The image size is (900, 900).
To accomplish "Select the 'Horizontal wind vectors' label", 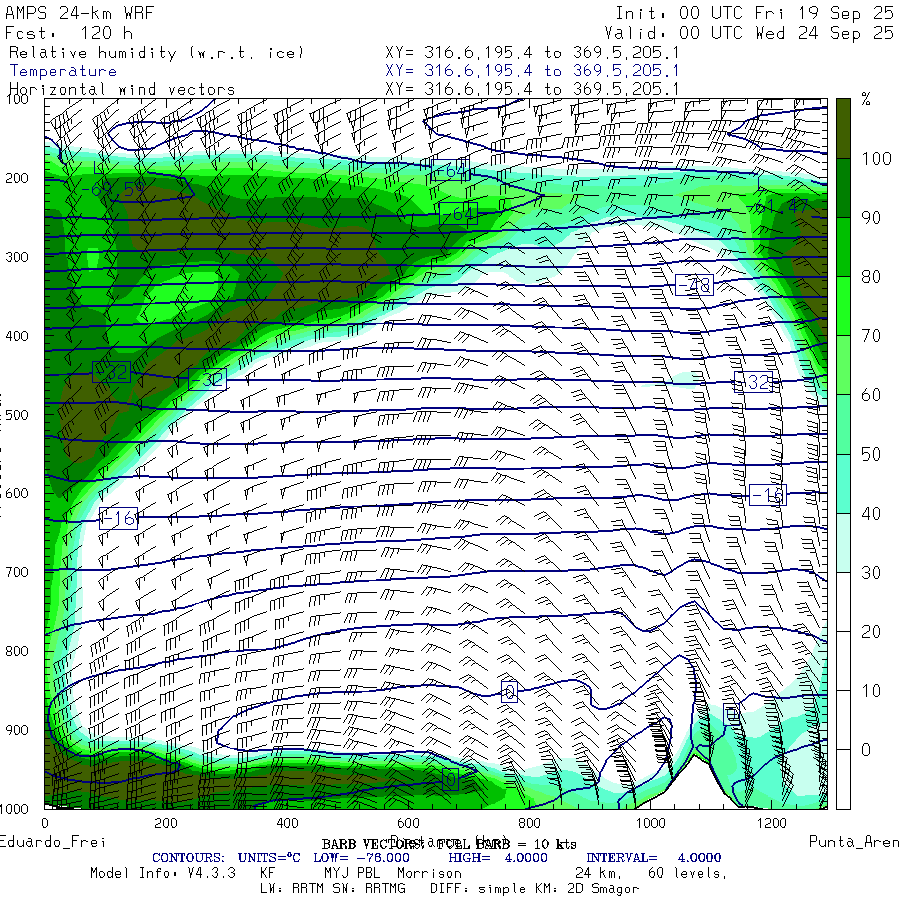I will pos(122,90).
